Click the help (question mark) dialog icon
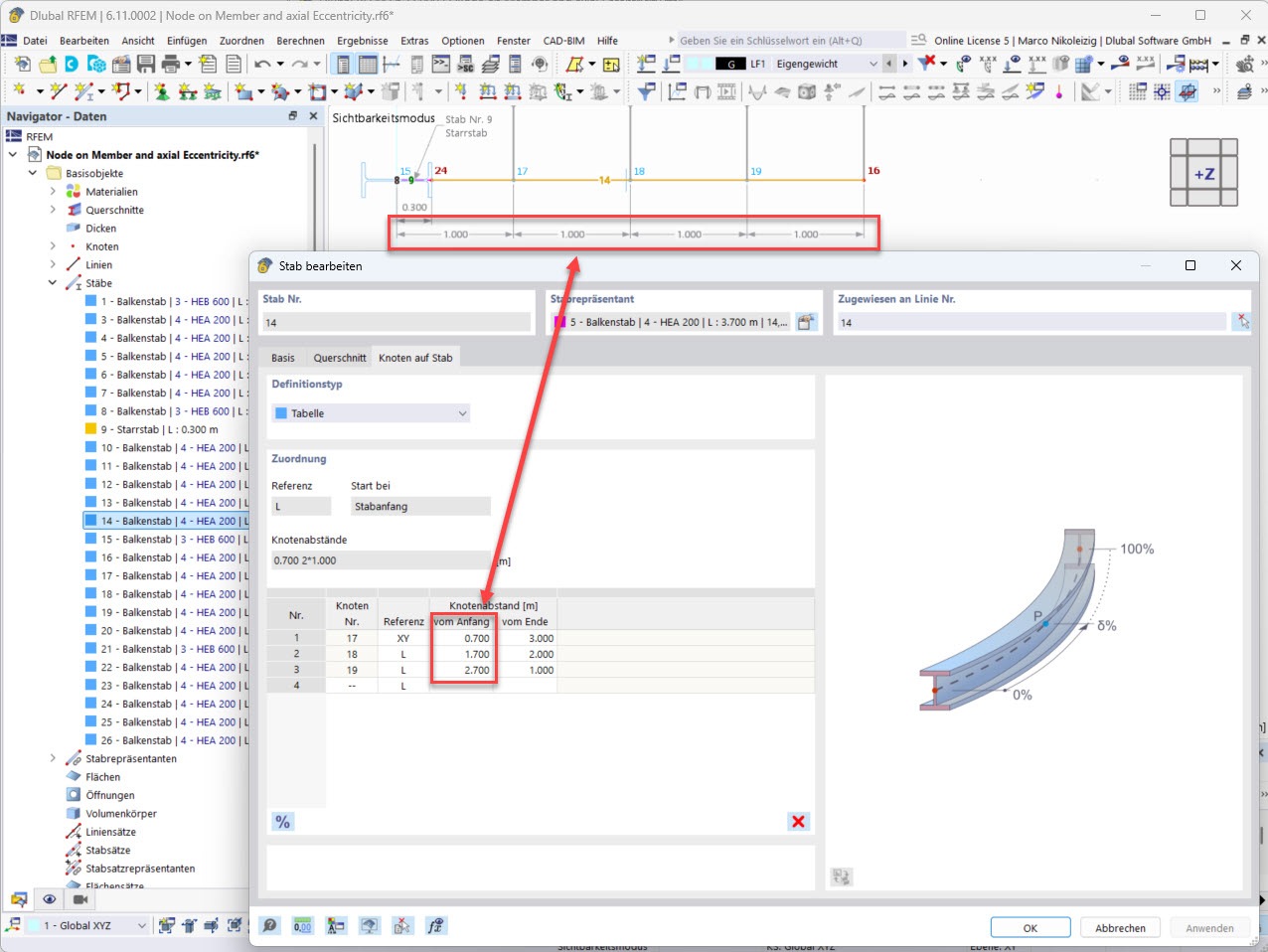The width and height of the screenshot is (1268, 952). click(269, 925)
